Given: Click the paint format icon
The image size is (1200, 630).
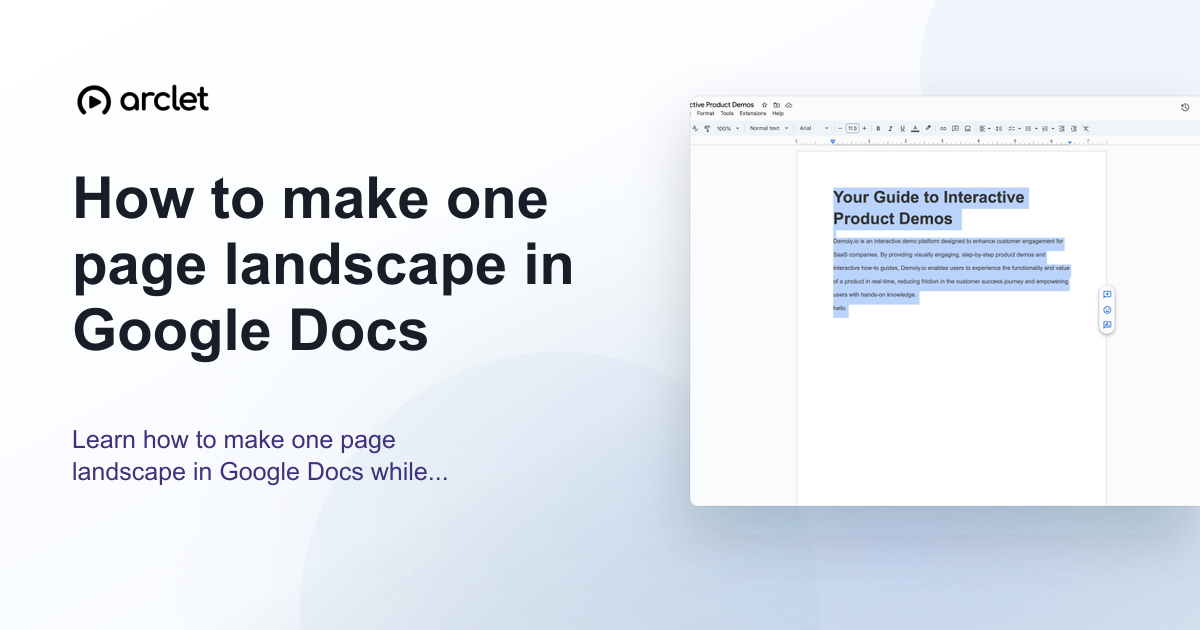Looking at the screenshot, I should (707, 128).
